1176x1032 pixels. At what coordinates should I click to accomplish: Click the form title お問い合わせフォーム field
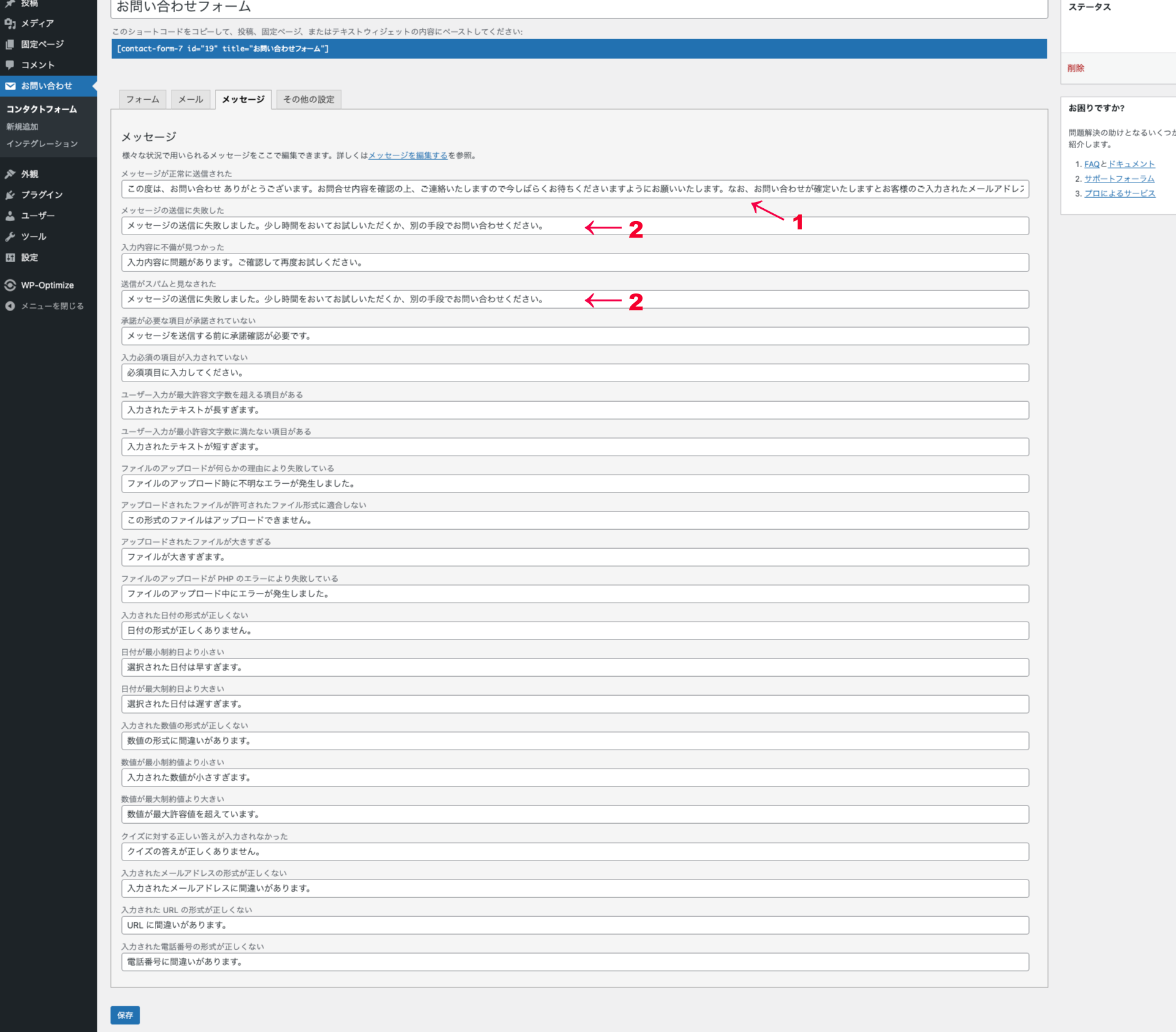[579, 8]
